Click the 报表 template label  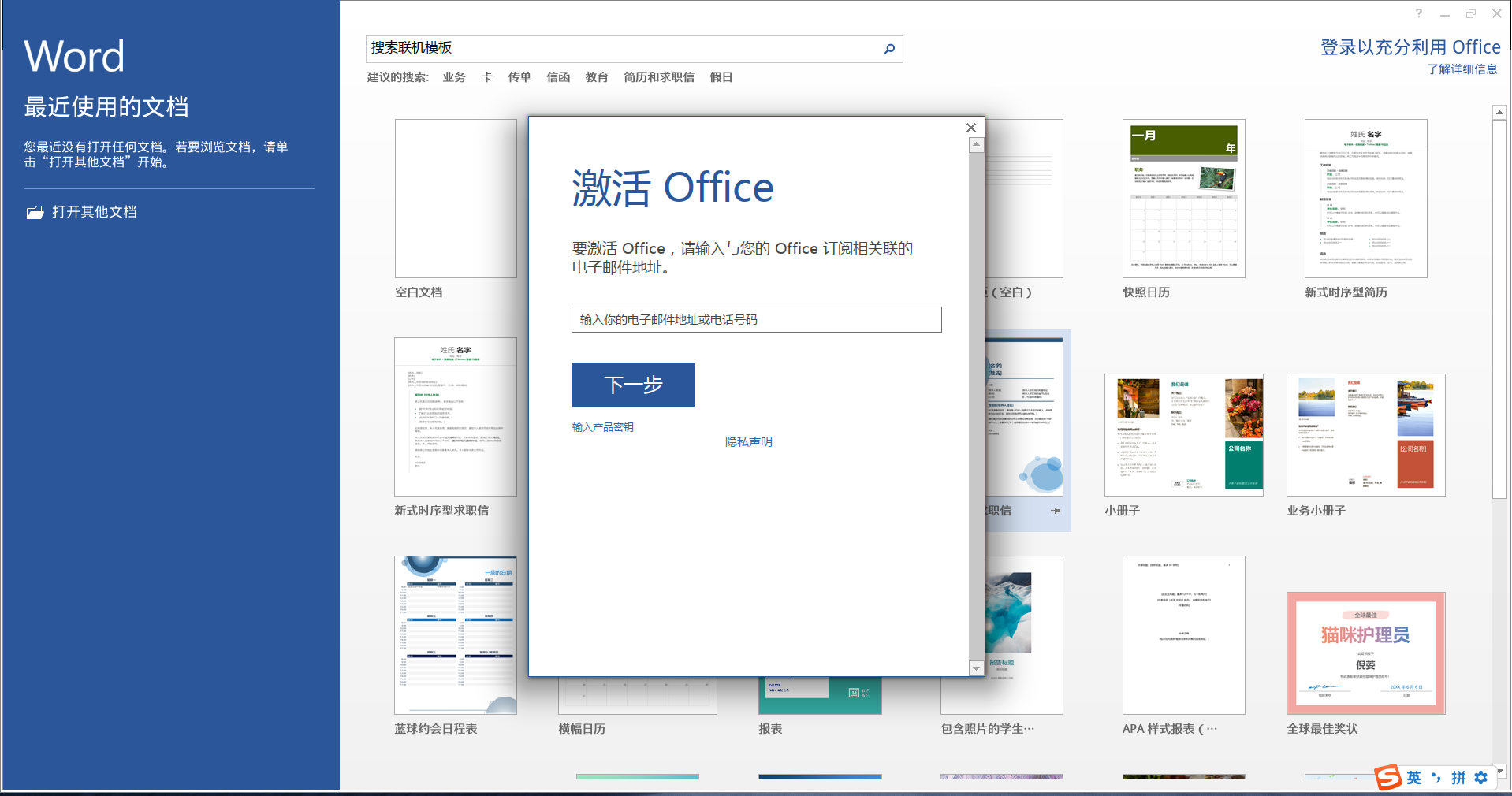[x=770, y=729]
